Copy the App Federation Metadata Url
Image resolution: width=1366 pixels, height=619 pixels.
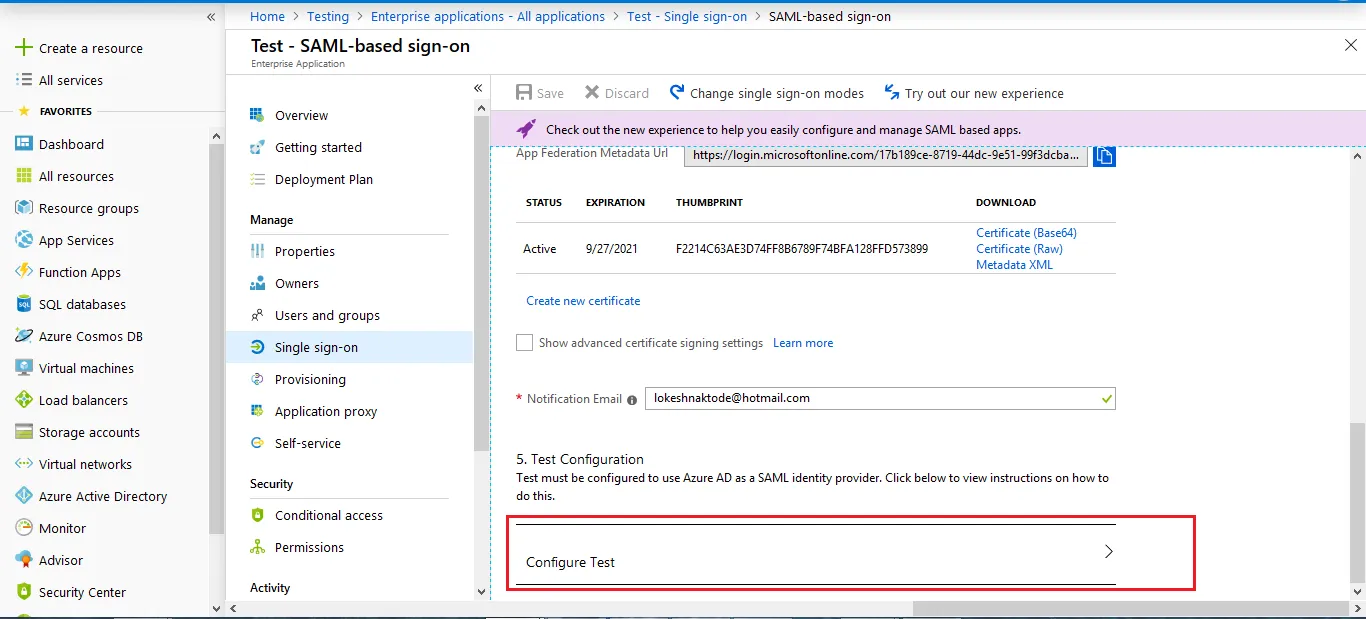[x=1104, y=156]
